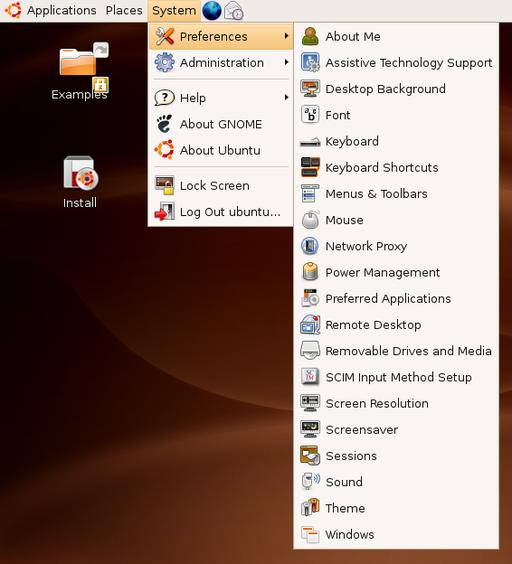The image size is (512, 564).
Task: Click the Firefox globe icon in panel
Action: pos(212,10)
